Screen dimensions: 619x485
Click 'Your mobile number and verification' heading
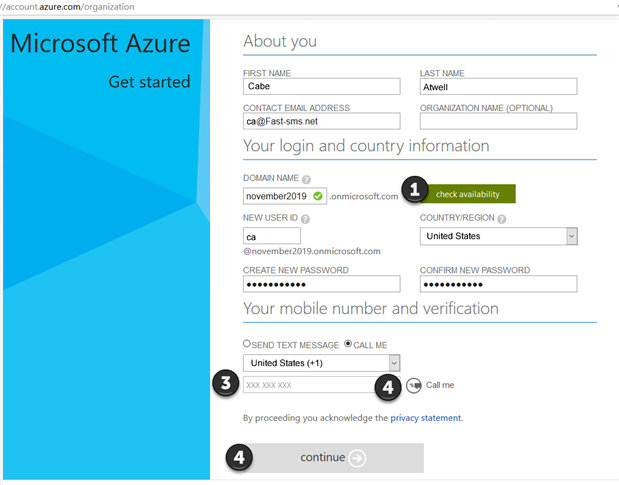coord(371,309)
